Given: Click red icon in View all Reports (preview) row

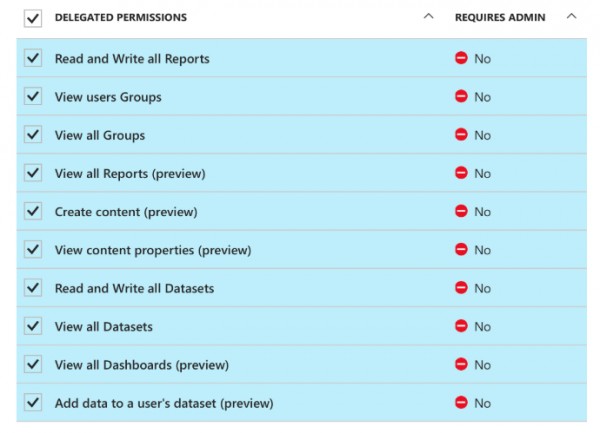Looking at the screenshot, I should (x=461, y=173).
